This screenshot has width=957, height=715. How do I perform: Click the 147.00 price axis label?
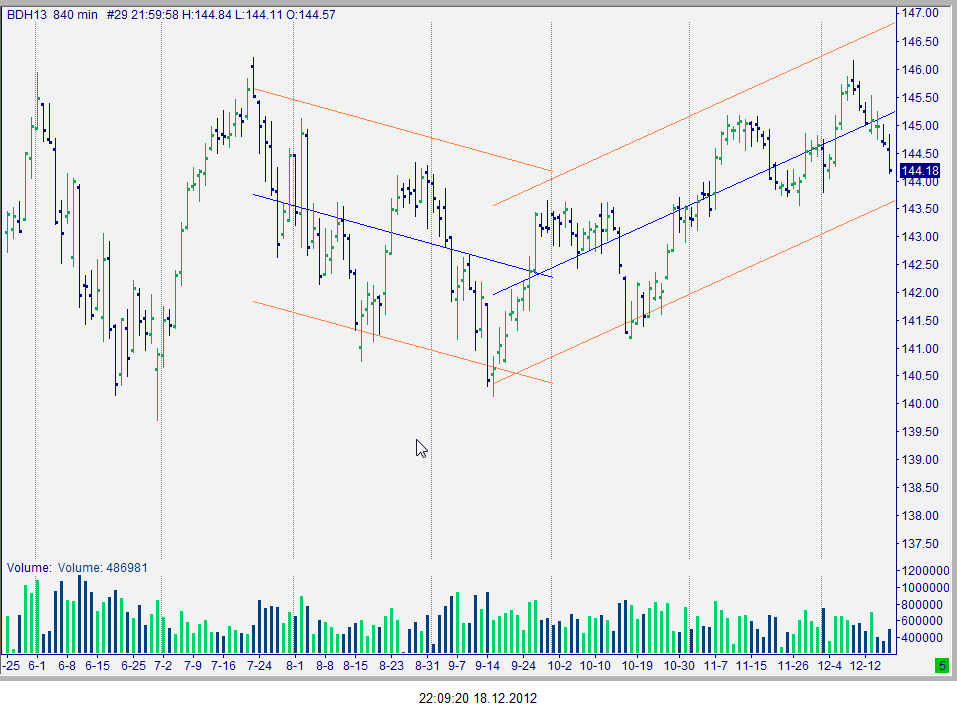(x=920, y=13)
